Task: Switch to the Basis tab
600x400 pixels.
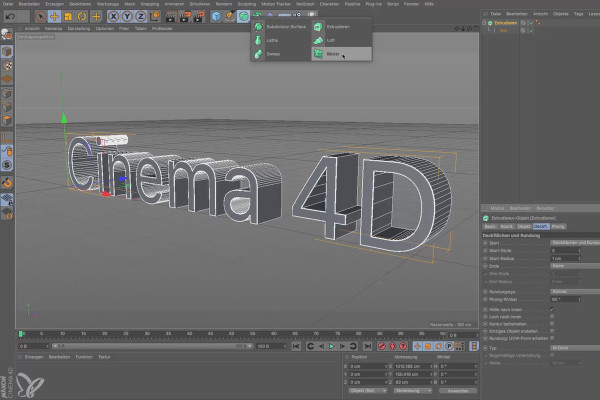Action: (x=490, y=227)
